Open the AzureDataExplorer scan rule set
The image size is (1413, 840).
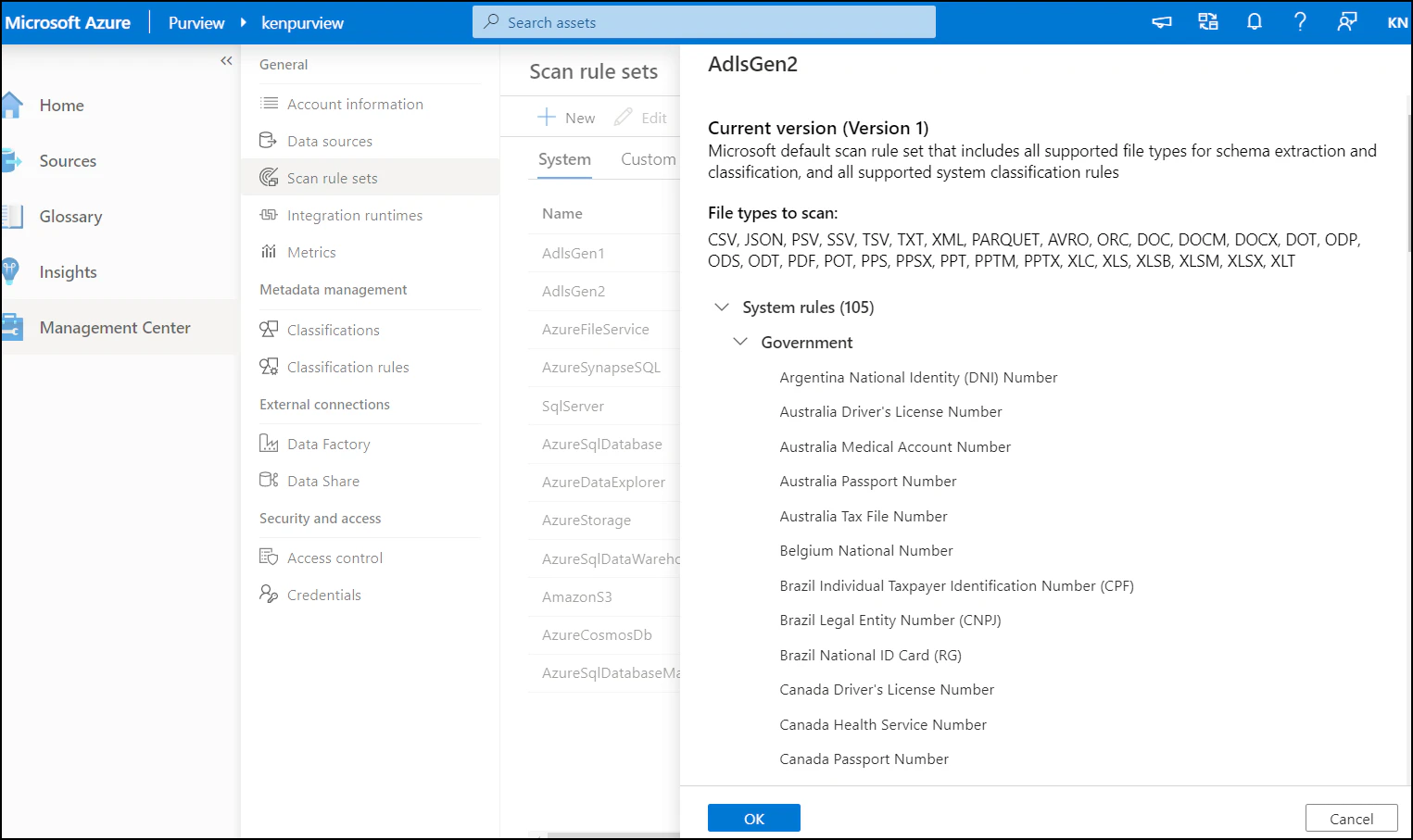coord(604,482)
